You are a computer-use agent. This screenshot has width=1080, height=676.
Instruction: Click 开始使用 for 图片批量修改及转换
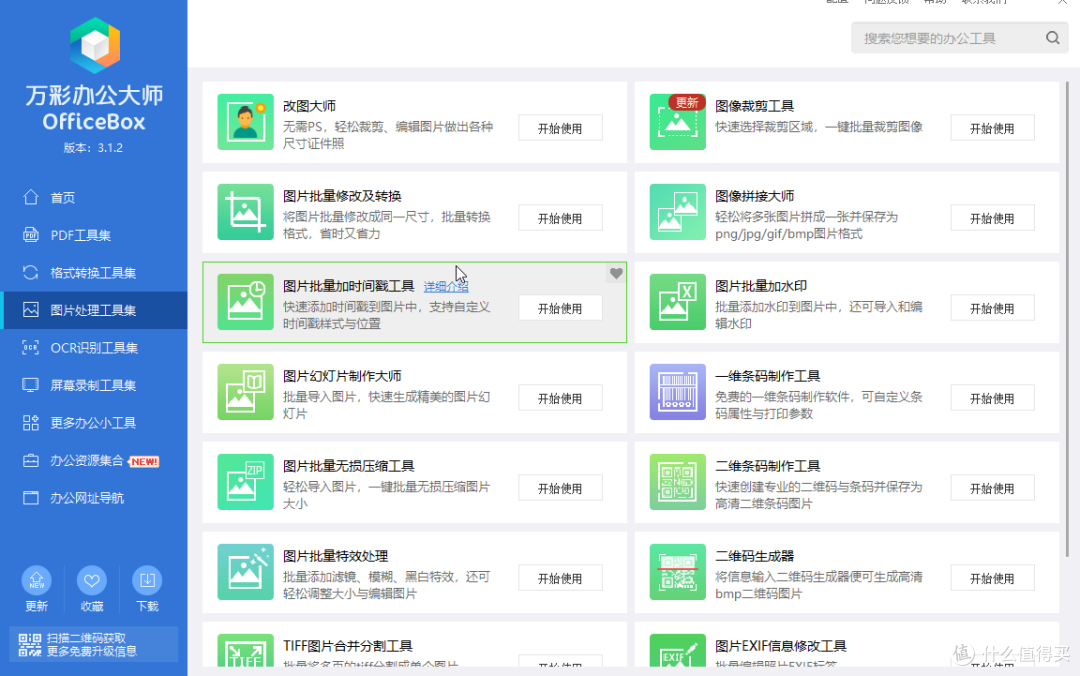tap(560, 218)
